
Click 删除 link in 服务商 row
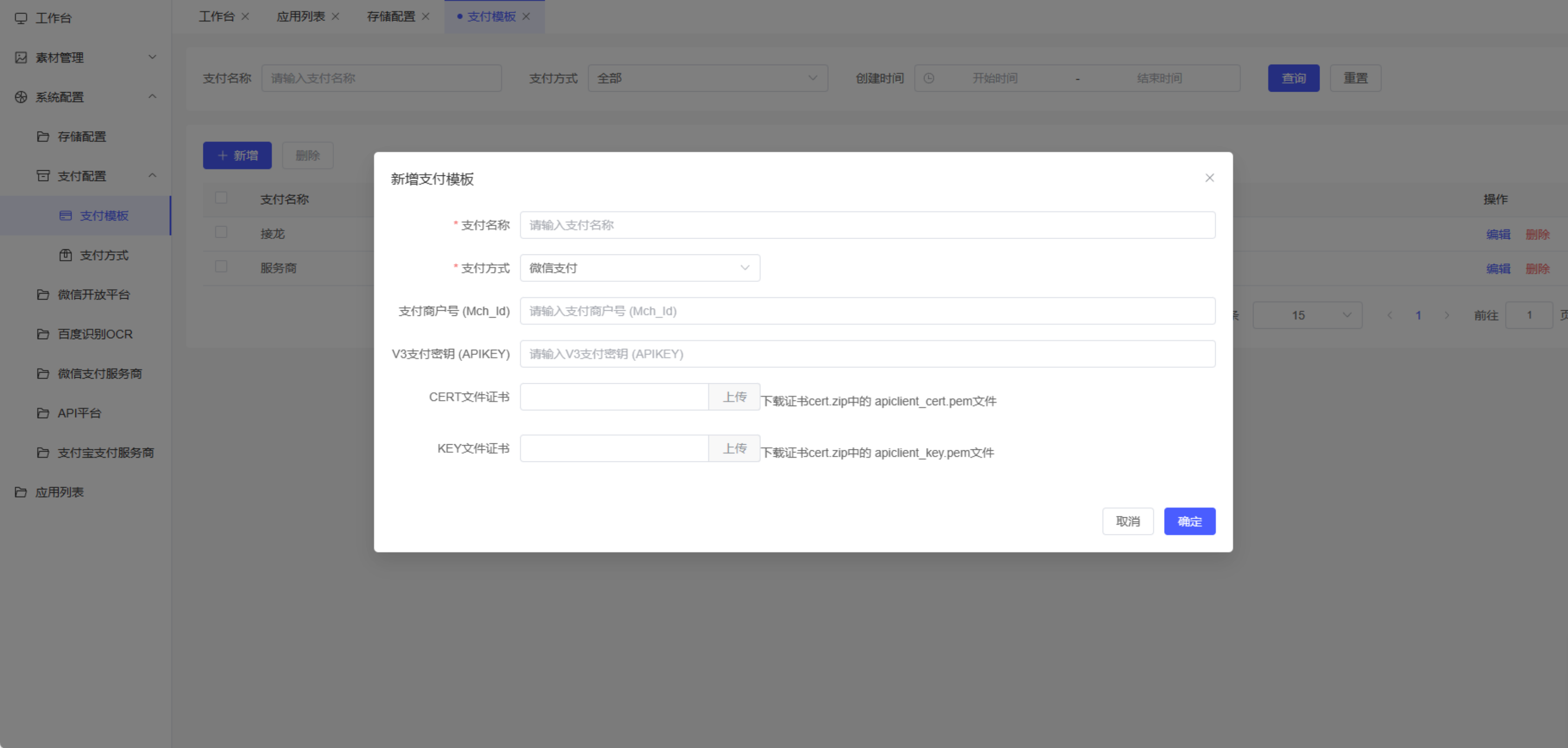pos(1538,268)
